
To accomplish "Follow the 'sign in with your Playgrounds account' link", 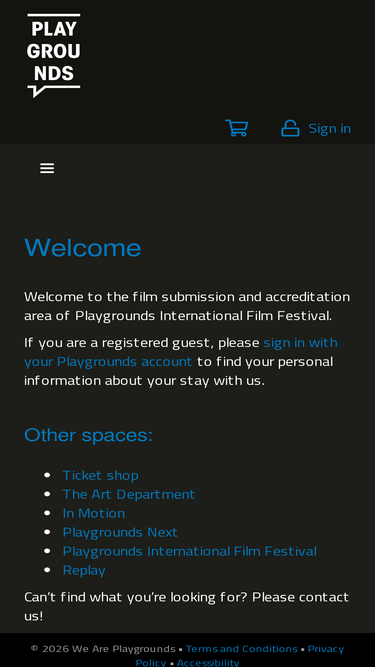I will tap(181, 352).
